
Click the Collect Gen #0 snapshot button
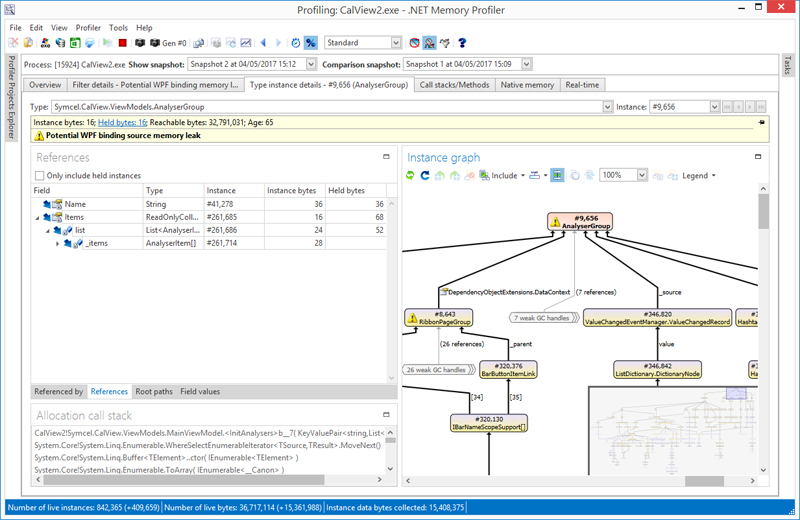(168, 43)
